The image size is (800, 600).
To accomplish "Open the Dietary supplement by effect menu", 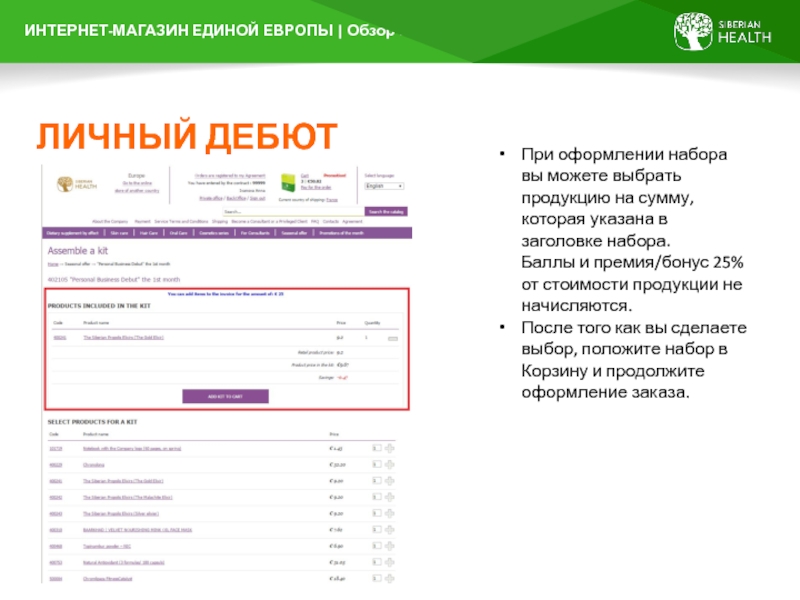I will click(x=72, y=233).
